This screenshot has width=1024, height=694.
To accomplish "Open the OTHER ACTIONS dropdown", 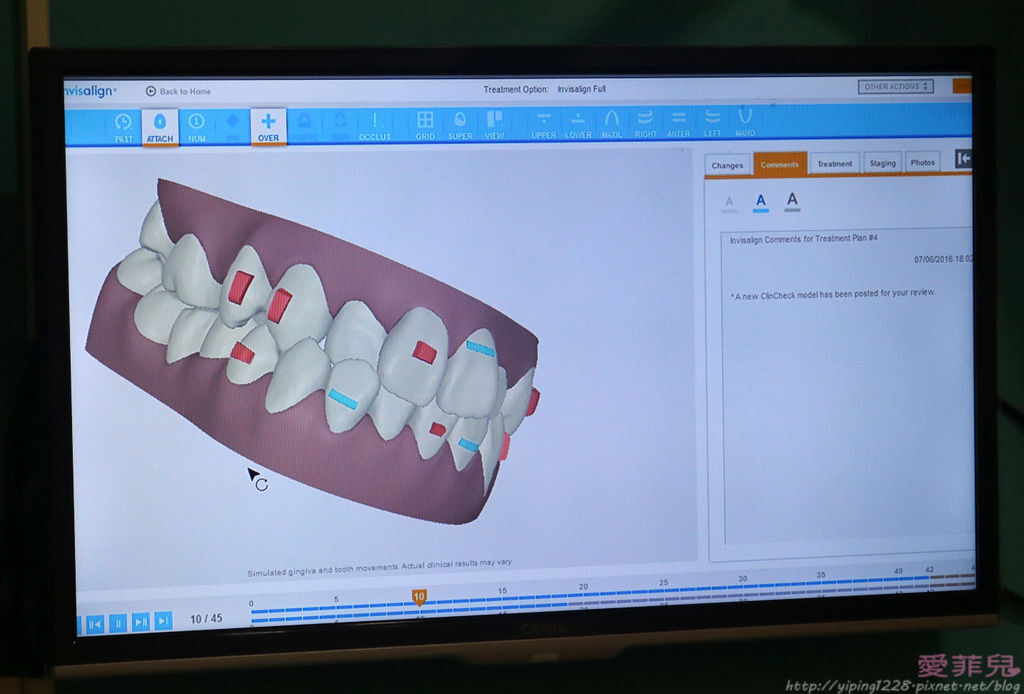I will pyautogui.click(x=895, y=86).
